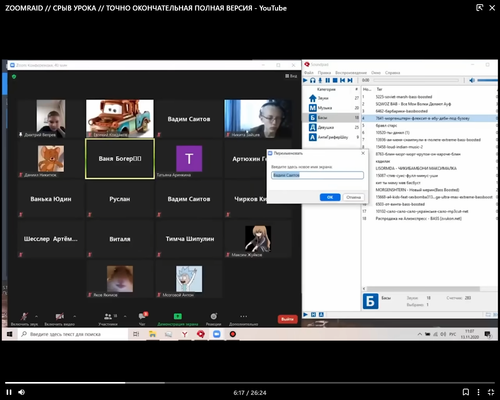Expand video options arrow in Zoom
The width and height of the screenshot is (500, 400).
tap(75, 316)
